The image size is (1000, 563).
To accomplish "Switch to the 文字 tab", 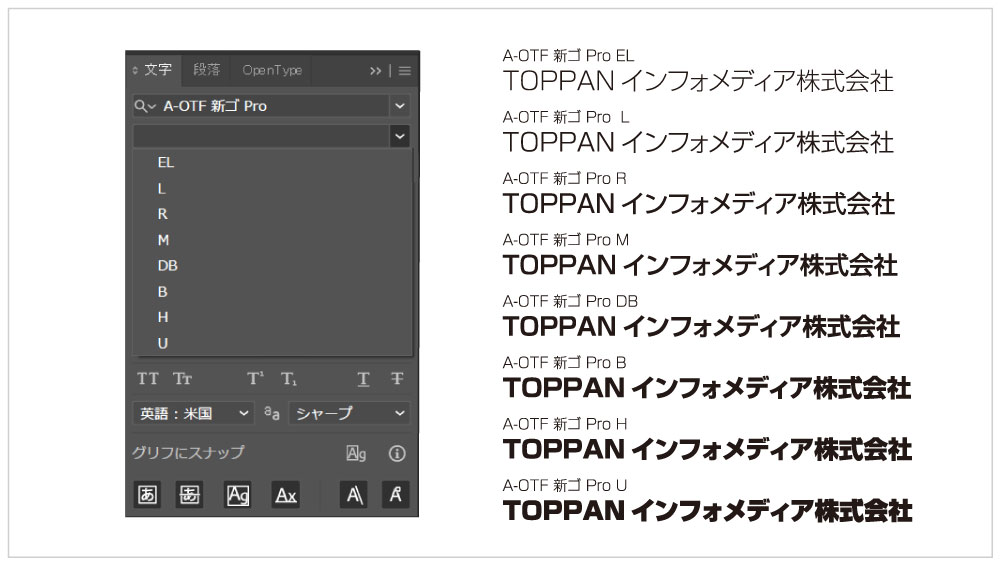I will 158,69.
